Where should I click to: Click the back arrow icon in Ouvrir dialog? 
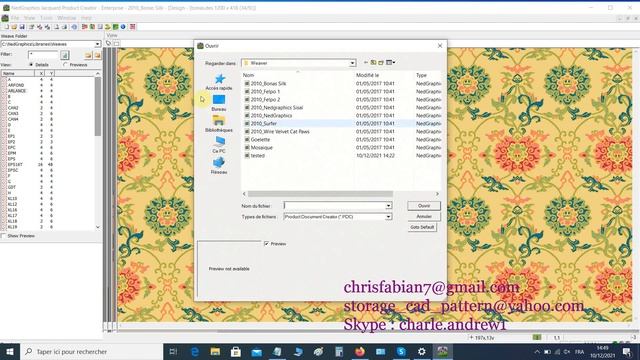click(365, 62)
